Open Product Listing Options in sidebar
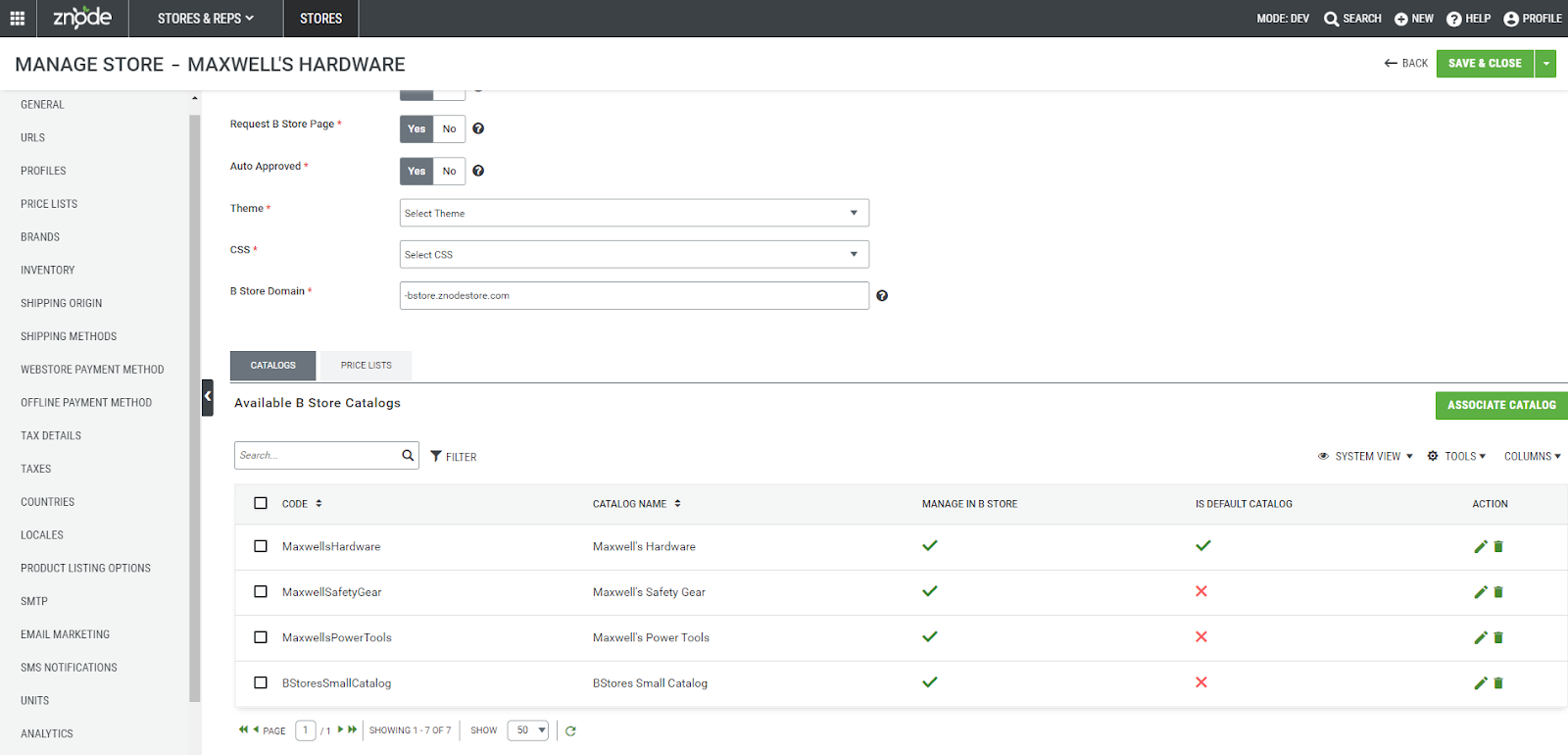 (86, 569)
